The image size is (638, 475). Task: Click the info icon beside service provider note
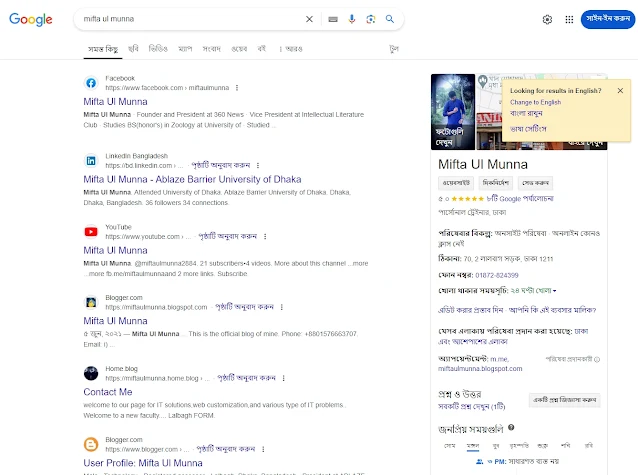pos(597,359)
